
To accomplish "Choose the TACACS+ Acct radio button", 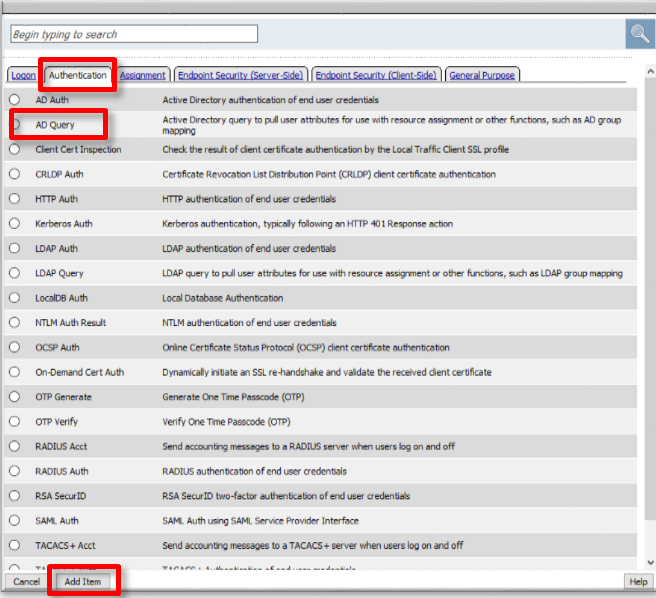I will 15,545.
